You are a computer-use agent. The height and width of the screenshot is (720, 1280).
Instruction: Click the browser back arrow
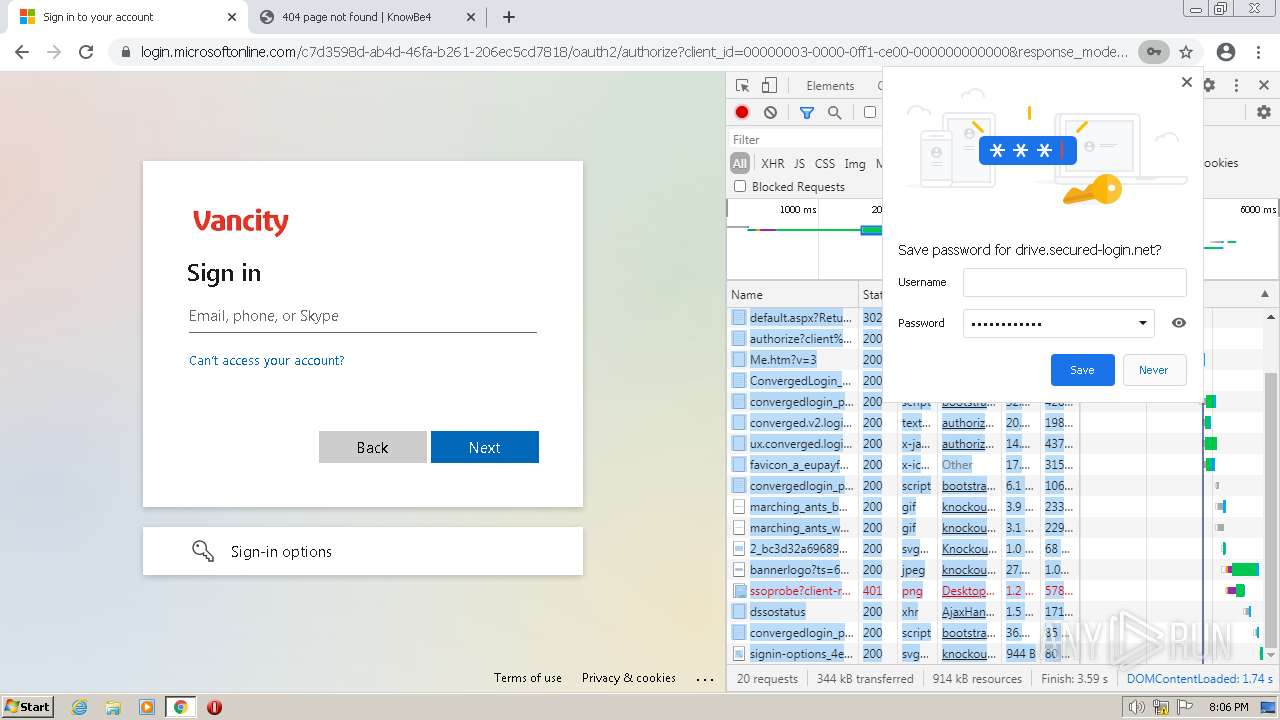click(x=22, y=52)
